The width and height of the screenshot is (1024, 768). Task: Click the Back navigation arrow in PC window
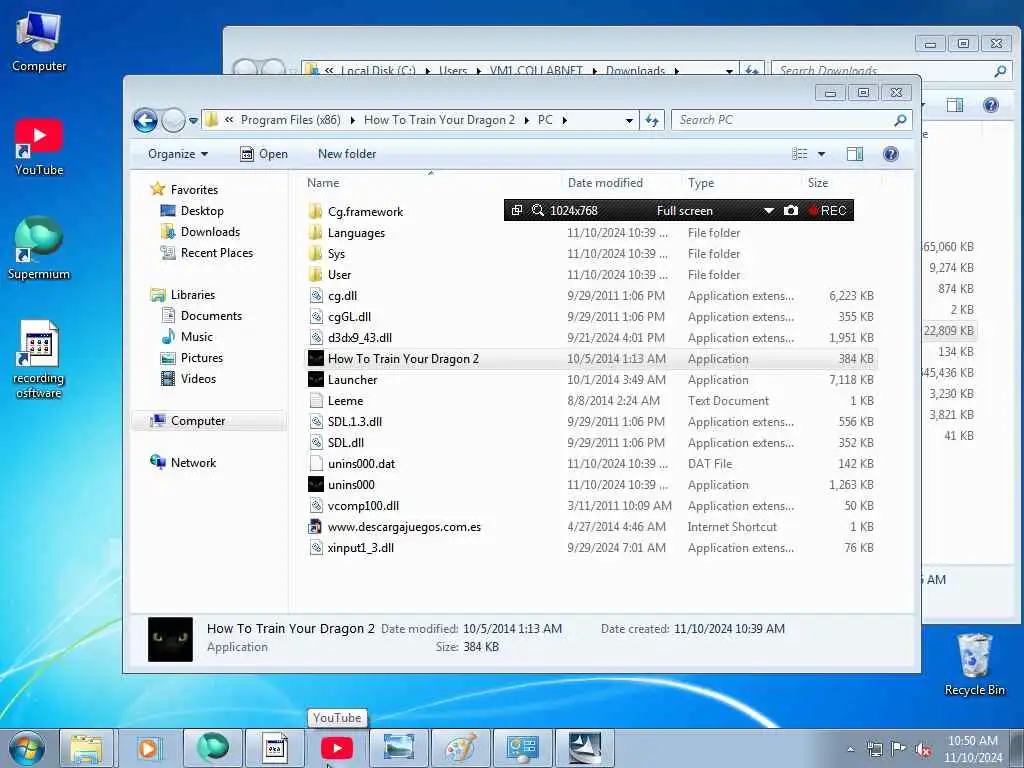point(145,120)
